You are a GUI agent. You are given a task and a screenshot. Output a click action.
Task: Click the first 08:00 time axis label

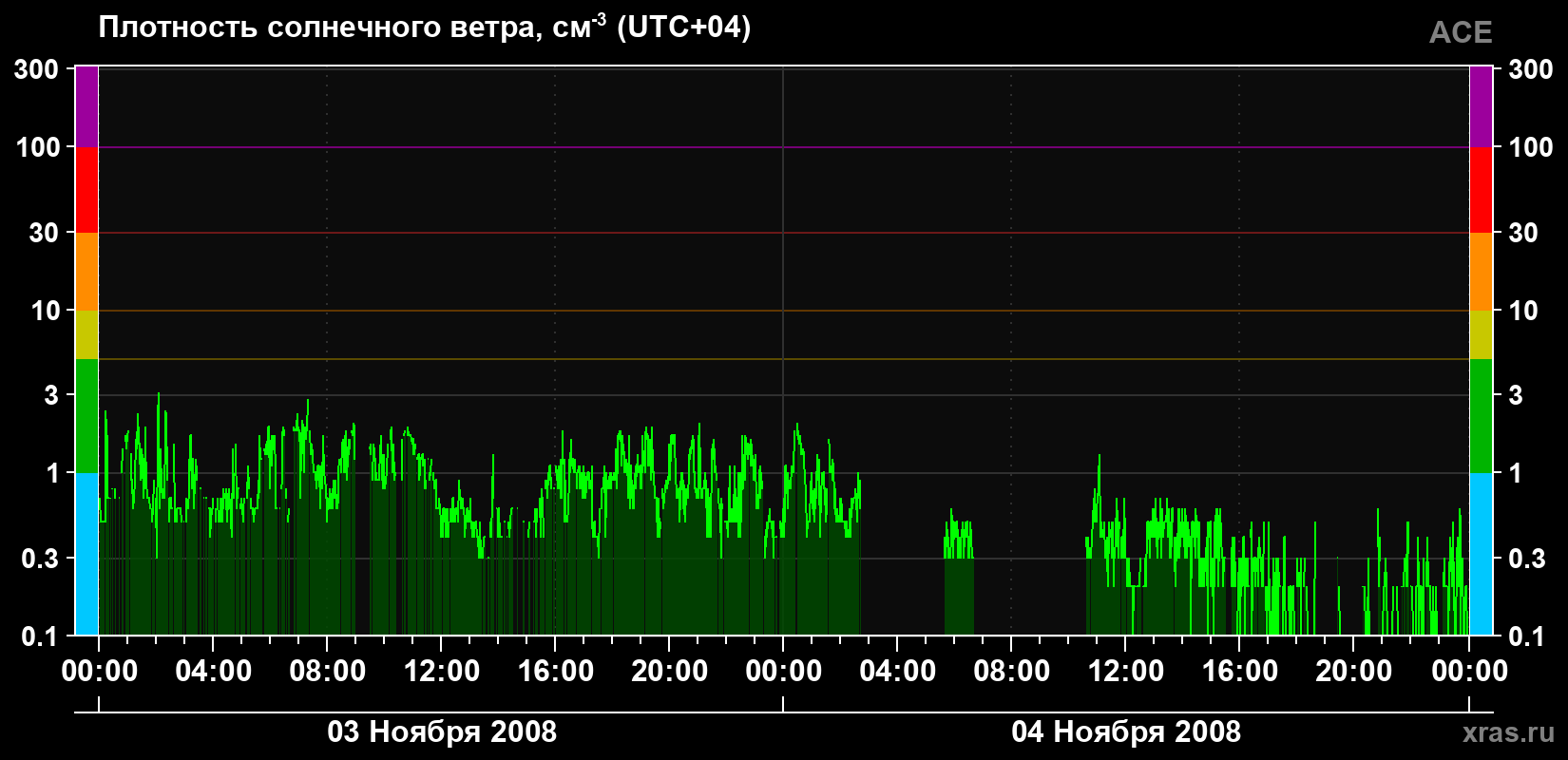[328, 672]
